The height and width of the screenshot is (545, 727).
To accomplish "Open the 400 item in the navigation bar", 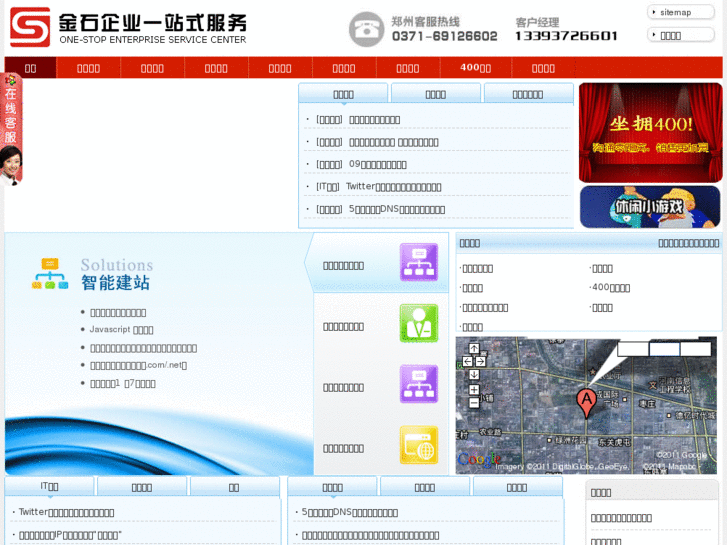I will (x=475, y=68).
